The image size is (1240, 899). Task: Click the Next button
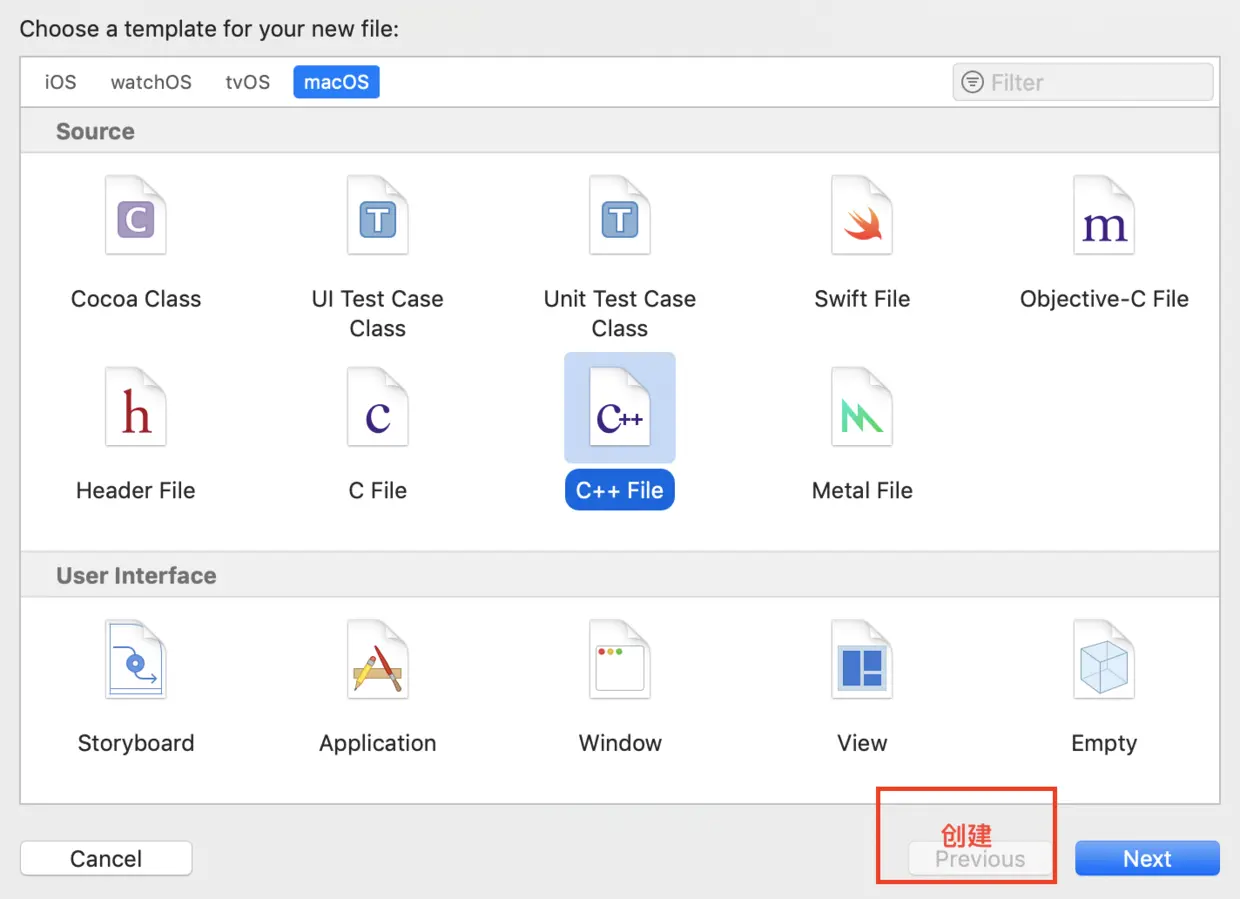click(1147, 858)
